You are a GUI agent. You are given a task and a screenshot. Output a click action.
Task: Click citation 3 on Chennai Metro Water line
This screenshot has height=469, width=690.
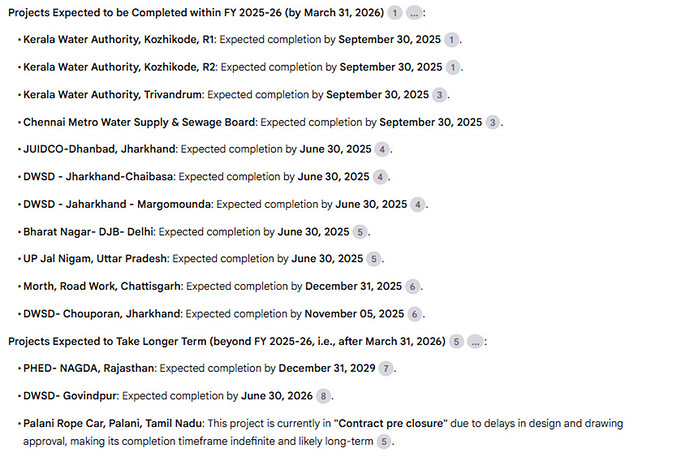point(493,123)
